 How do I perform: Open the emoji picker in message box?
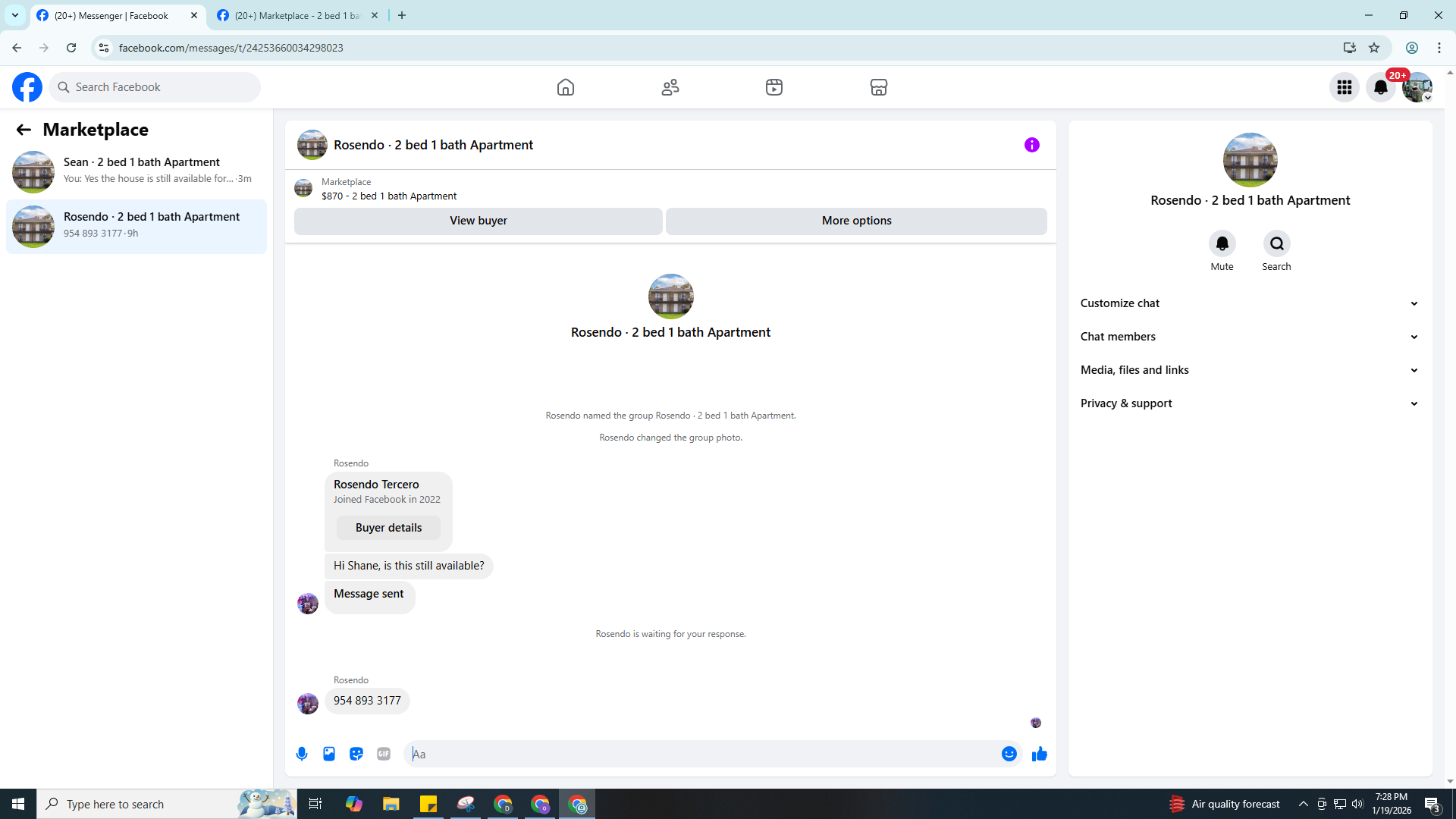pos(1009,754)
